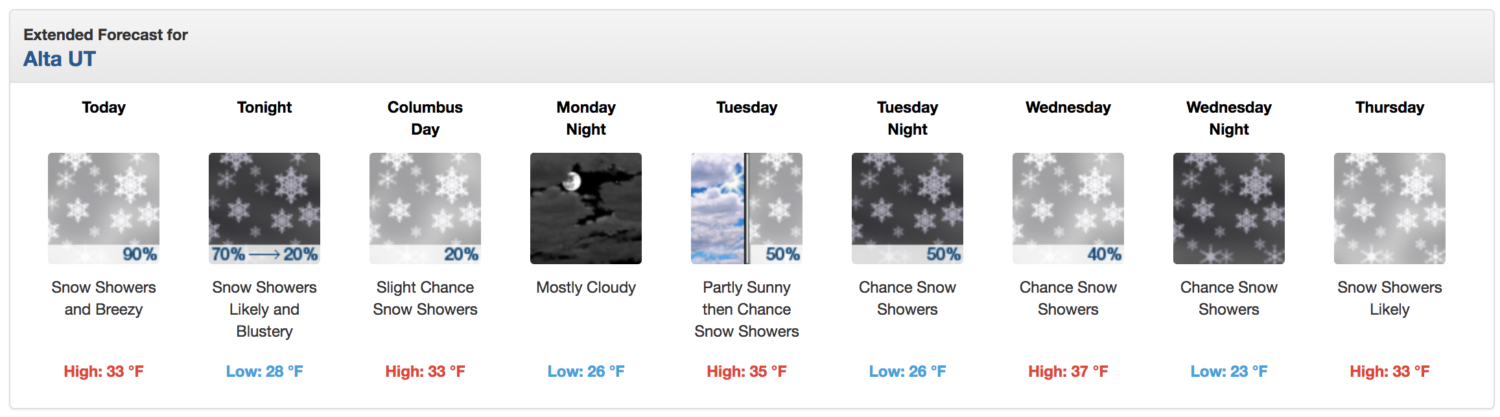1500x417 pixels.
Task: Click 'Snow Showers and Breezy' description
Action: 104,298
